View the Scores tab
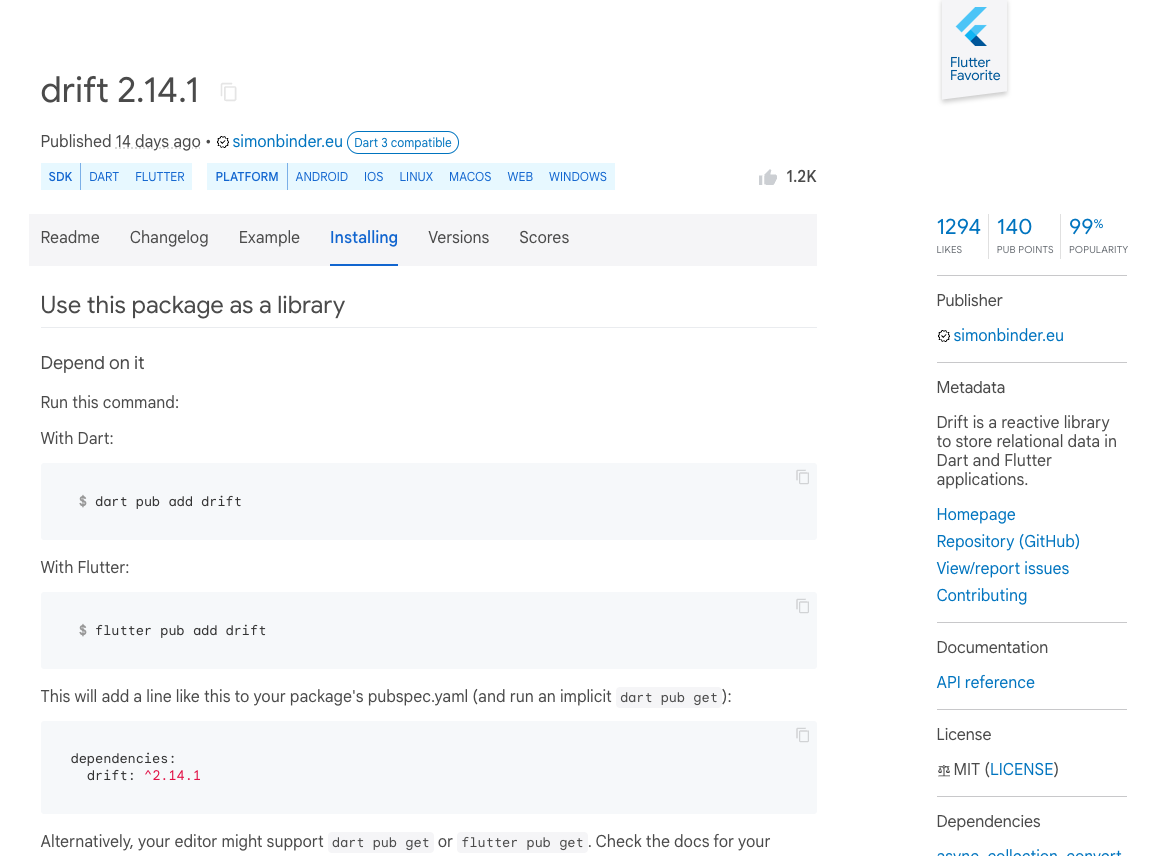 tap(544, 237)
